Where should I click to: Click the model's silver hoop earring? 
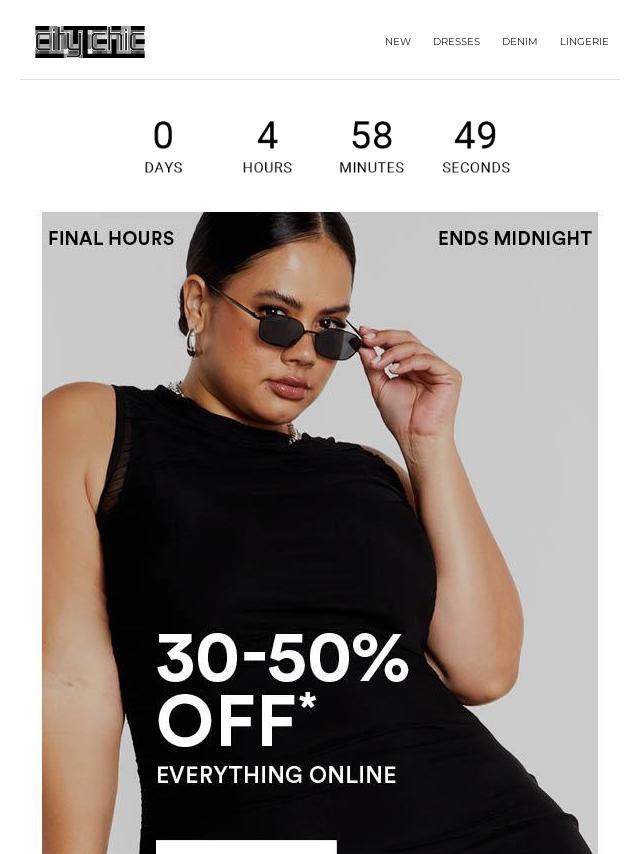pyautogui.click(x=192, y=343)
